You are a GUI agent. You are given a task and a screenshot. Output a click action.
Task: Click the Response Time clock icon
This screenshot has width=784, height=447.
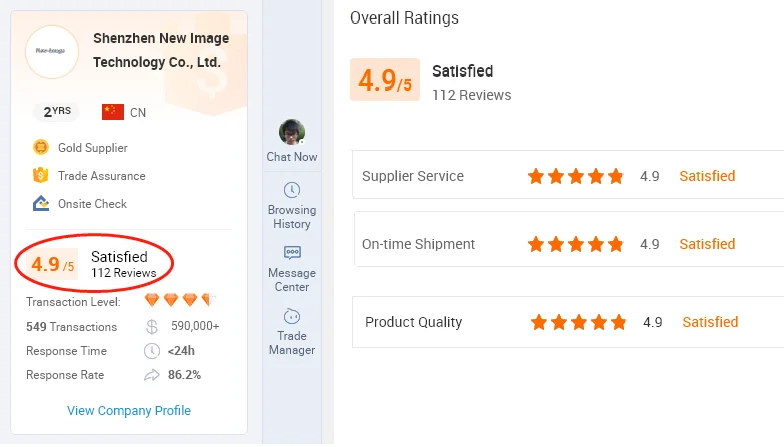[x=152, y=350]
